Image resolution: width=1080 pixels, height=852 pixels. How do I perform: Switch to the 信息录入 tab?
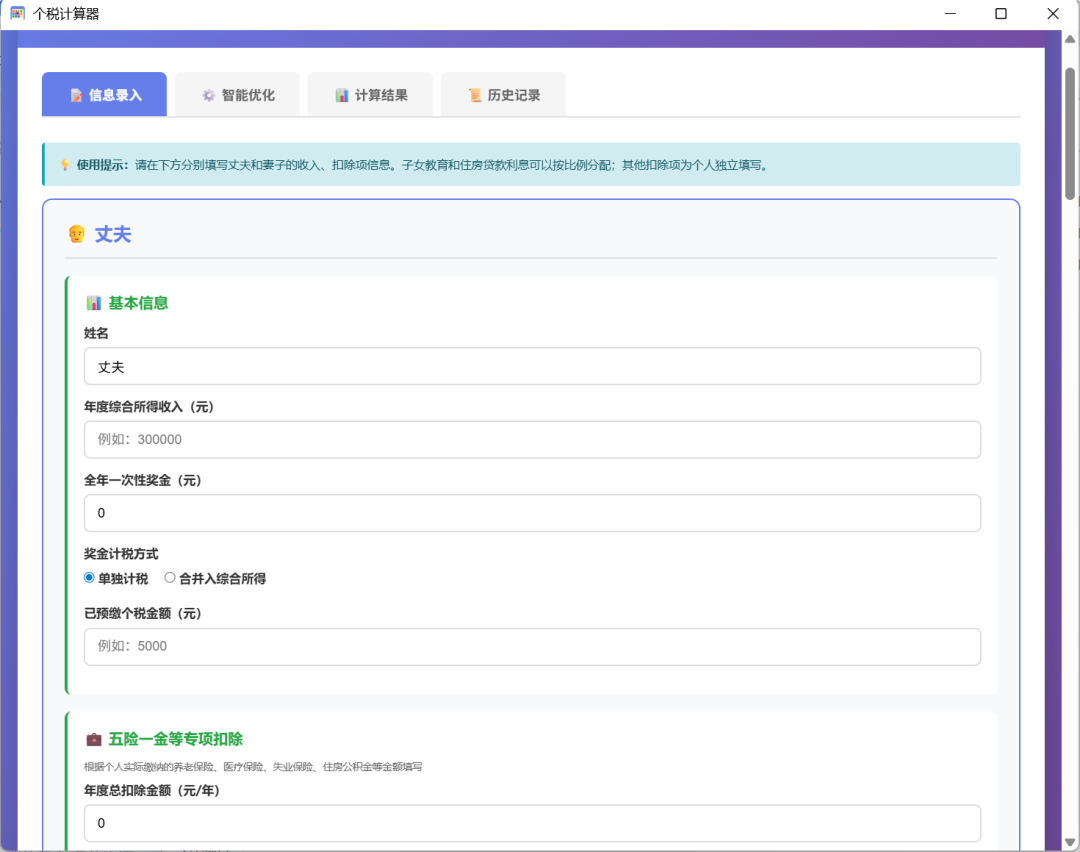click(104, 95)
